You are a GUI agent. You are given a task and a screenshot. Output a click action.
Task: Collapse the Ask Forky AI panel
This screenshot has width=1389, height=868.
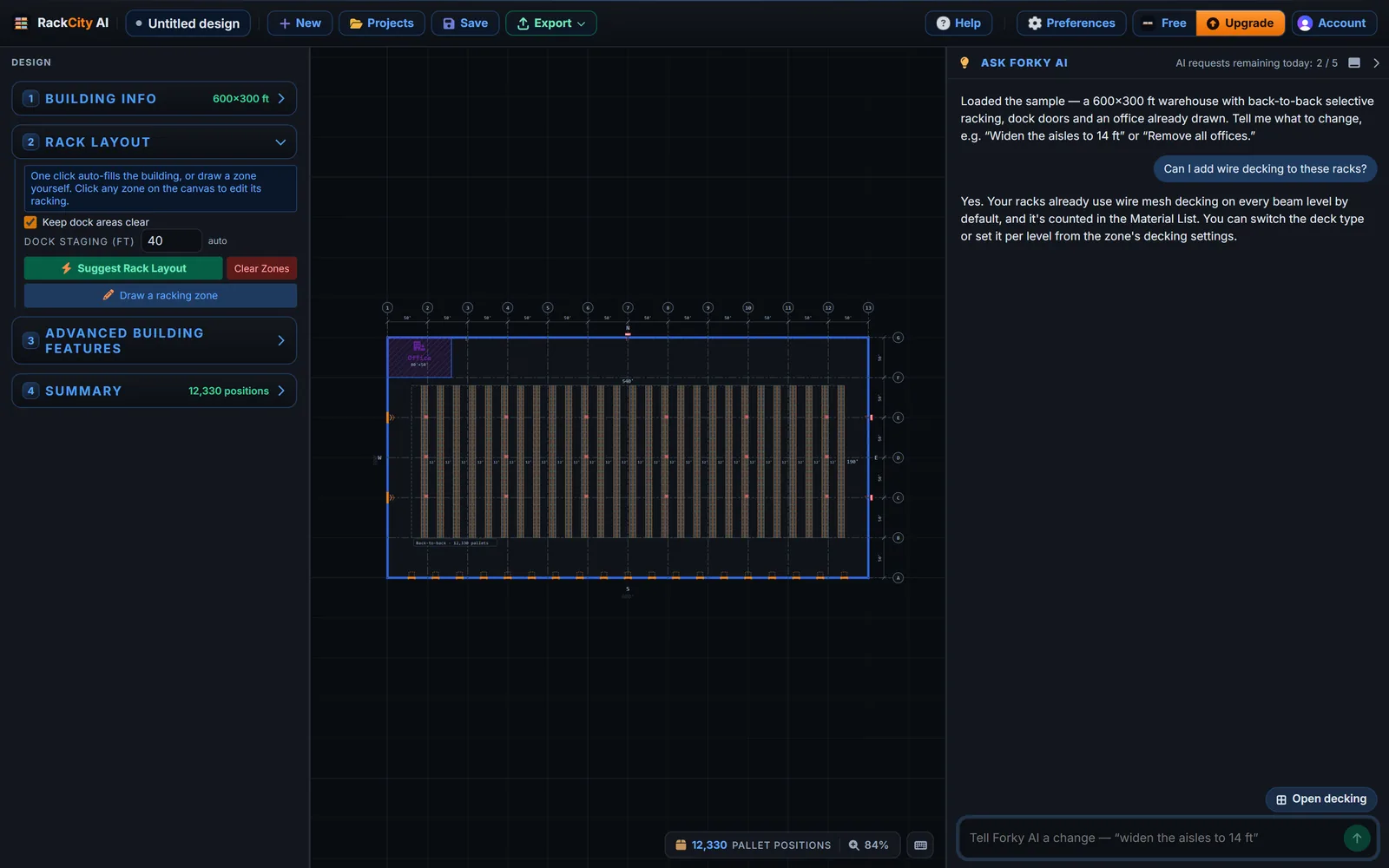1376,62
